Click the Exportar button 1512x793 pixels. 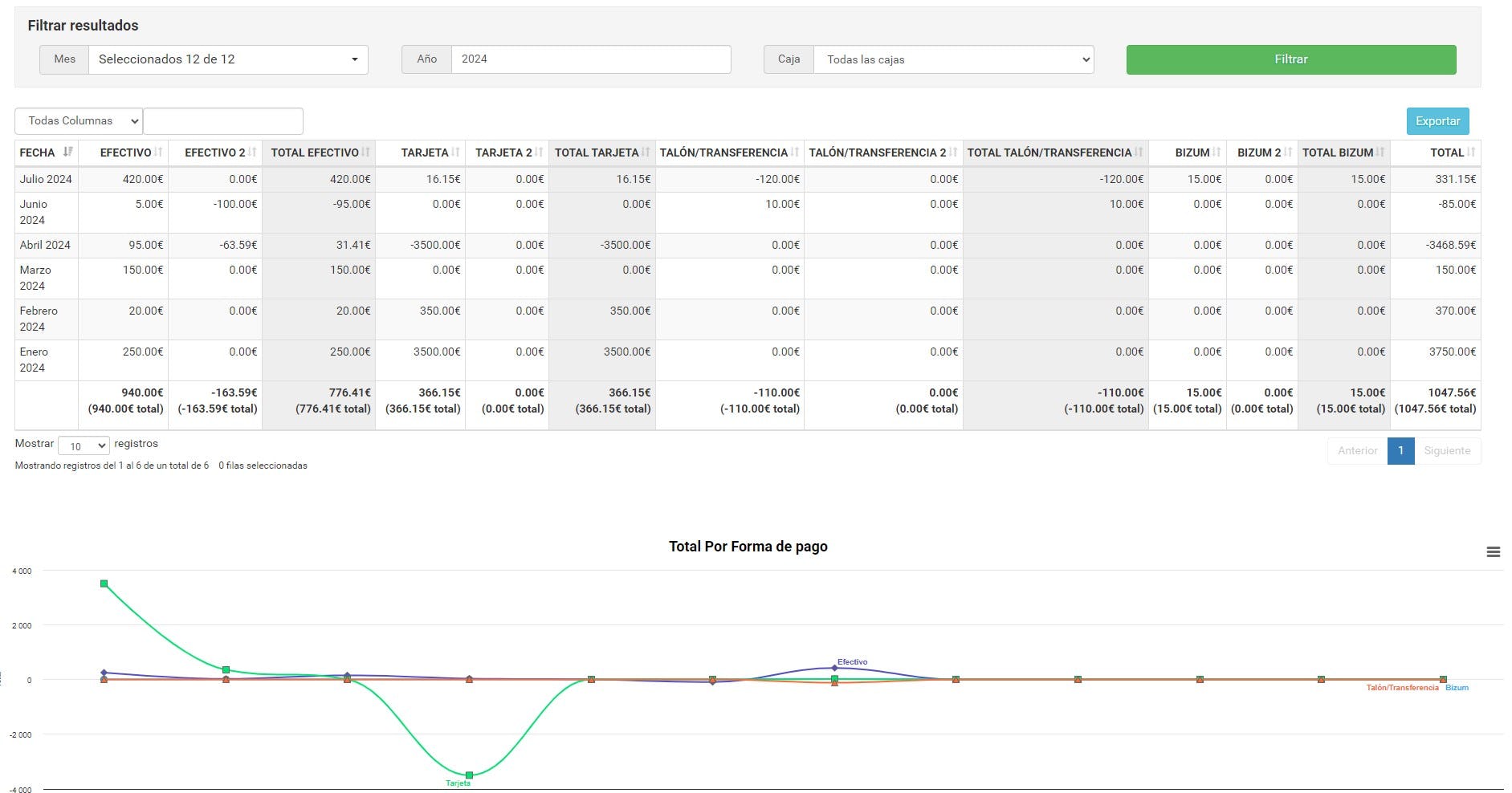click(x=1437, y=120)
